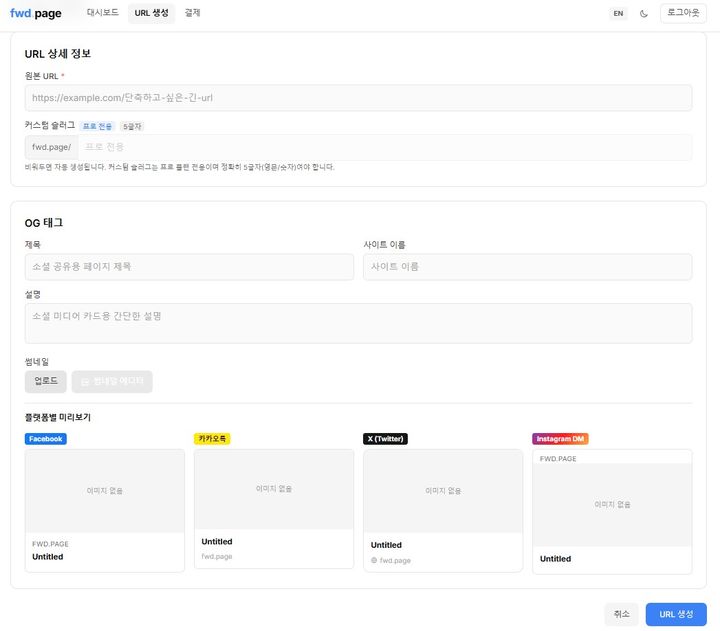Click the URL 상세 정보 heading
This screenshot has height=631, width=720.
pyautogui.click(x=58, y=54)
